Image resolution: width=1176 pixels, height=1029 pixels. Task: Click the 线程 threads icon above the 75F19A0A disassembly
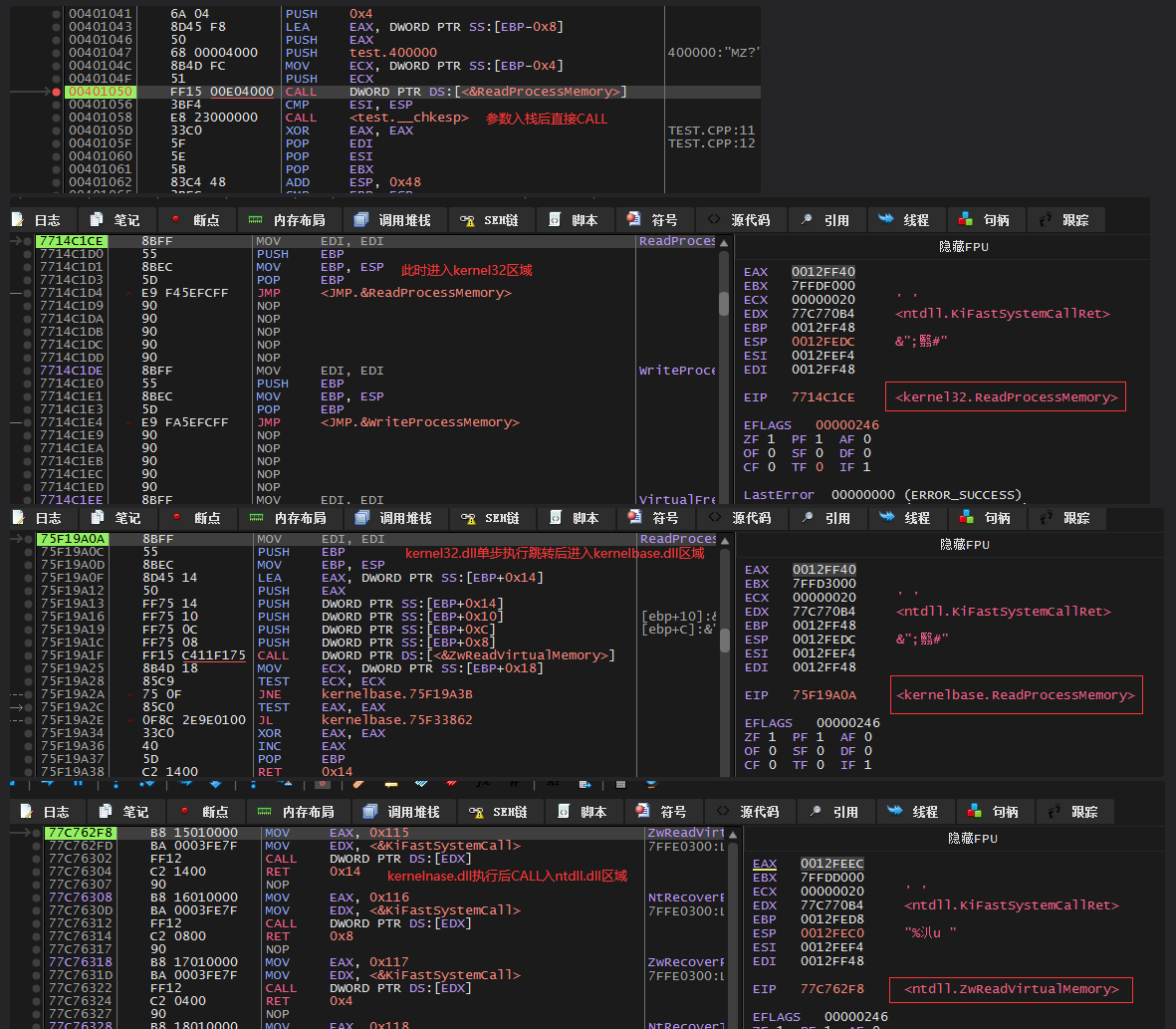click(x=886, y=517)
